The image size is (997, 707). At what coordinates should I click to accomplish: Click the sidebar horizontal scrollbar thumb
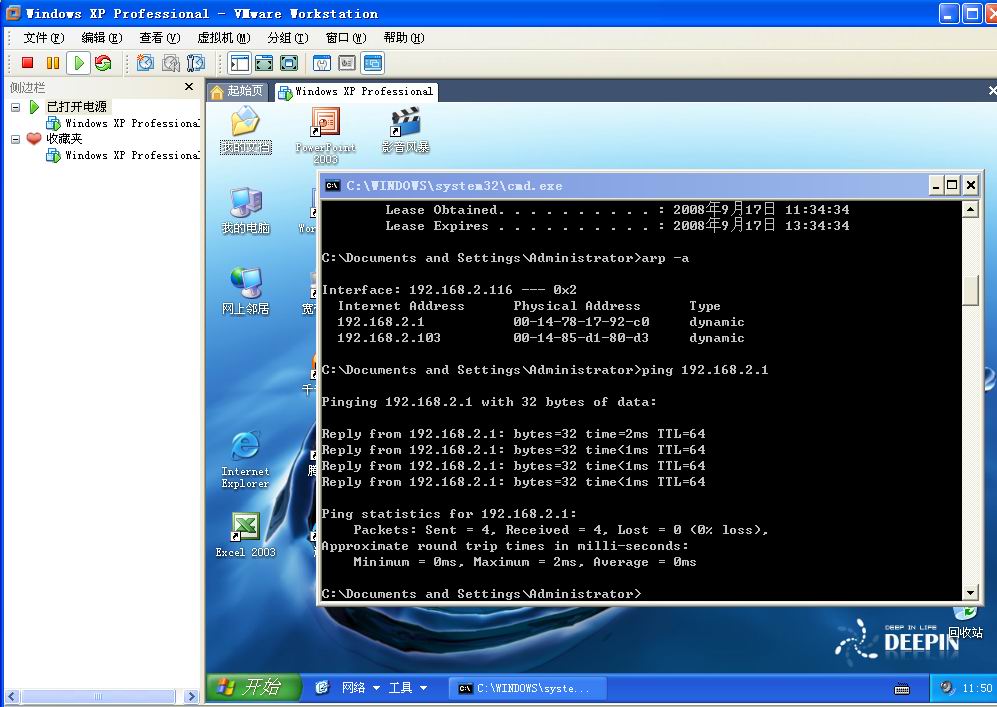click(98, 697)
